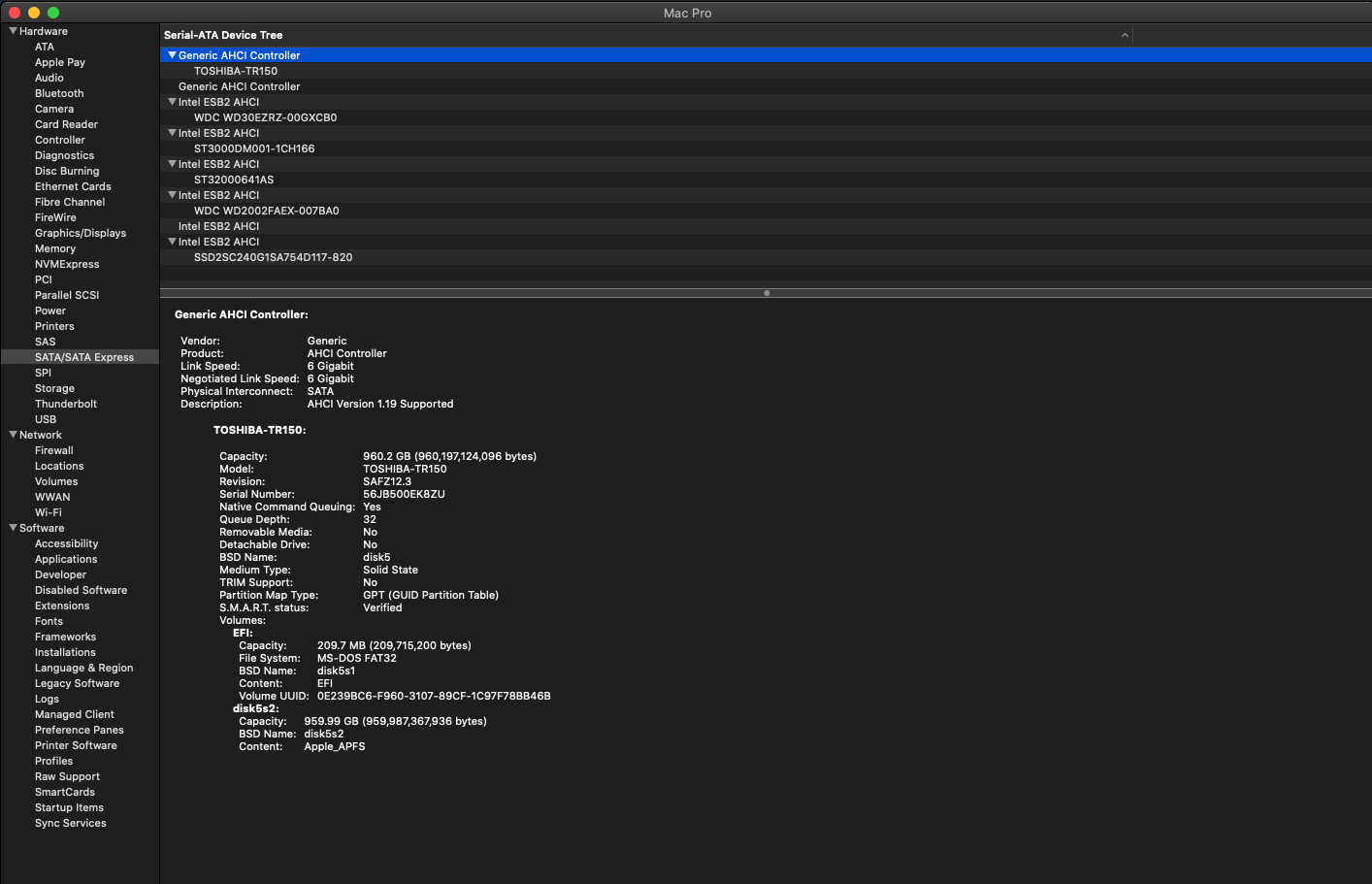
Task: Select Audio in the sidebar
Action: click(x=49, y=78)
